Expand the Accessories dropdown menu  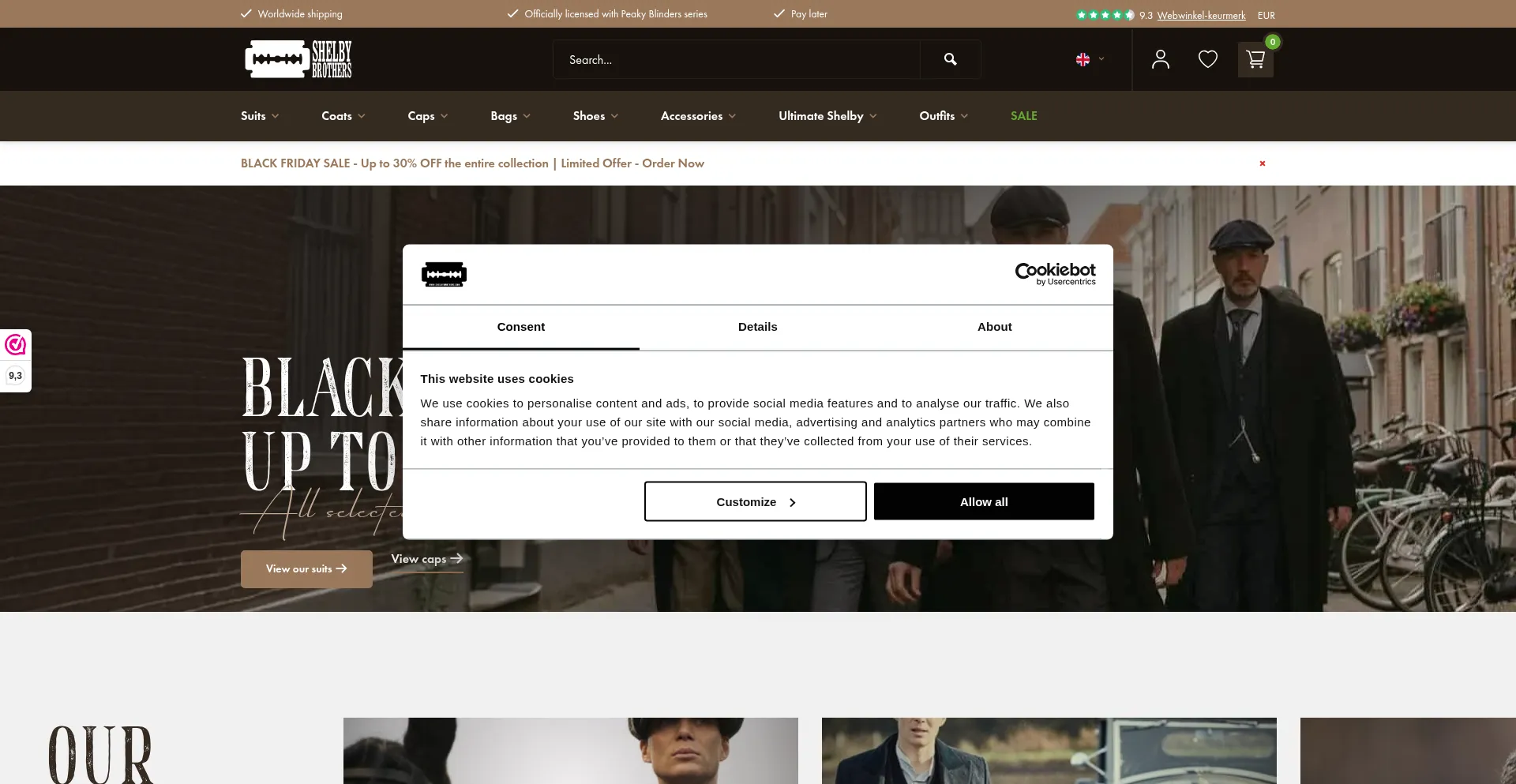pos(697,116)
